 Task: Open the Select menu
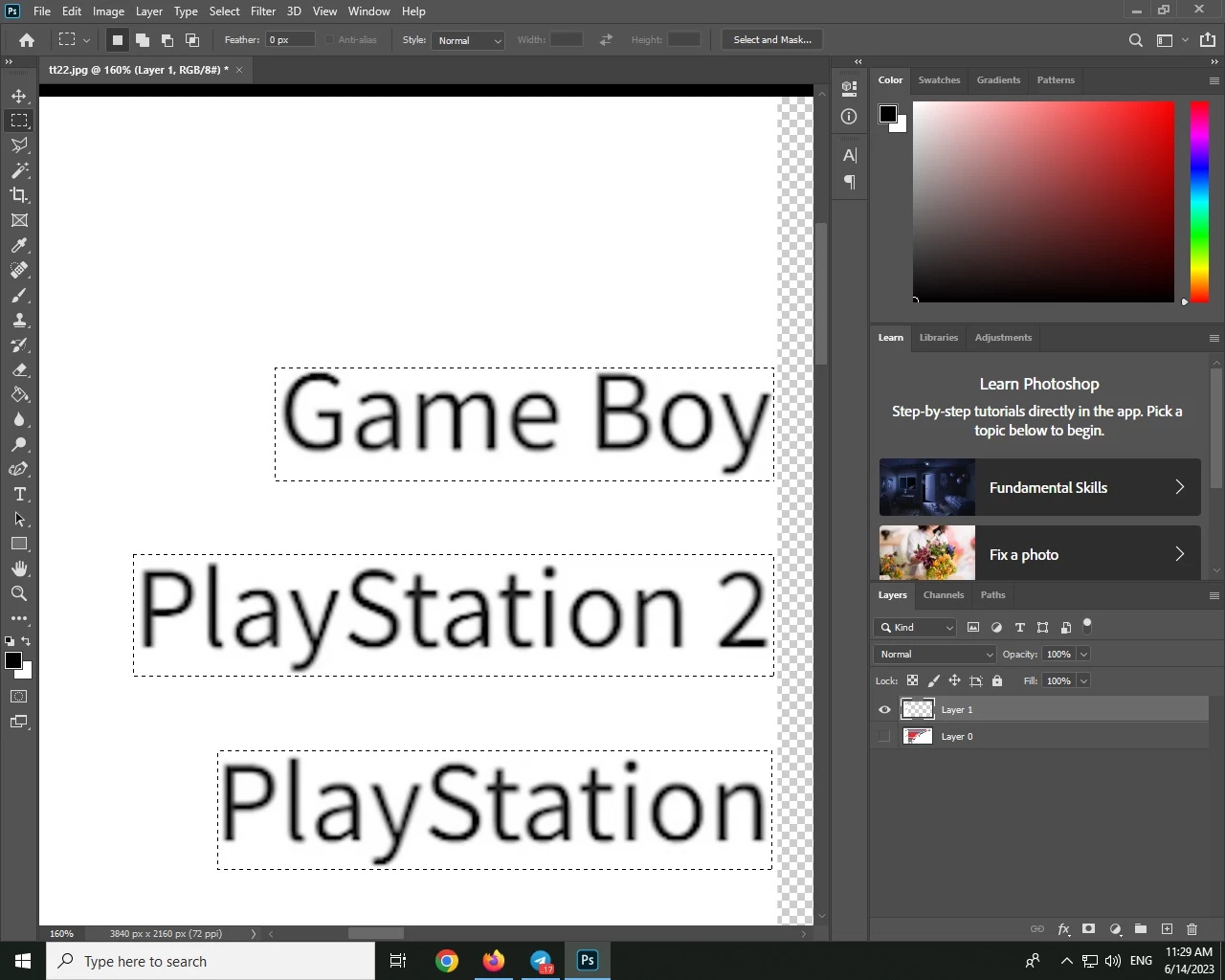coord(224,11)
